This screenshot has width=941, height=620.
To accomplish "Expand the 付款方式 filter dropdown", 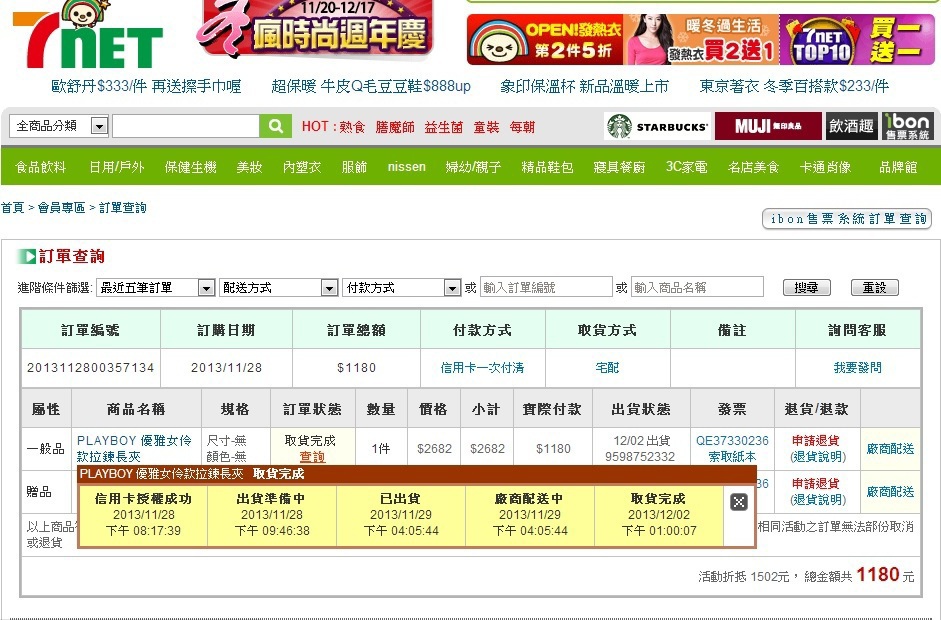I will tap(401, 288).
